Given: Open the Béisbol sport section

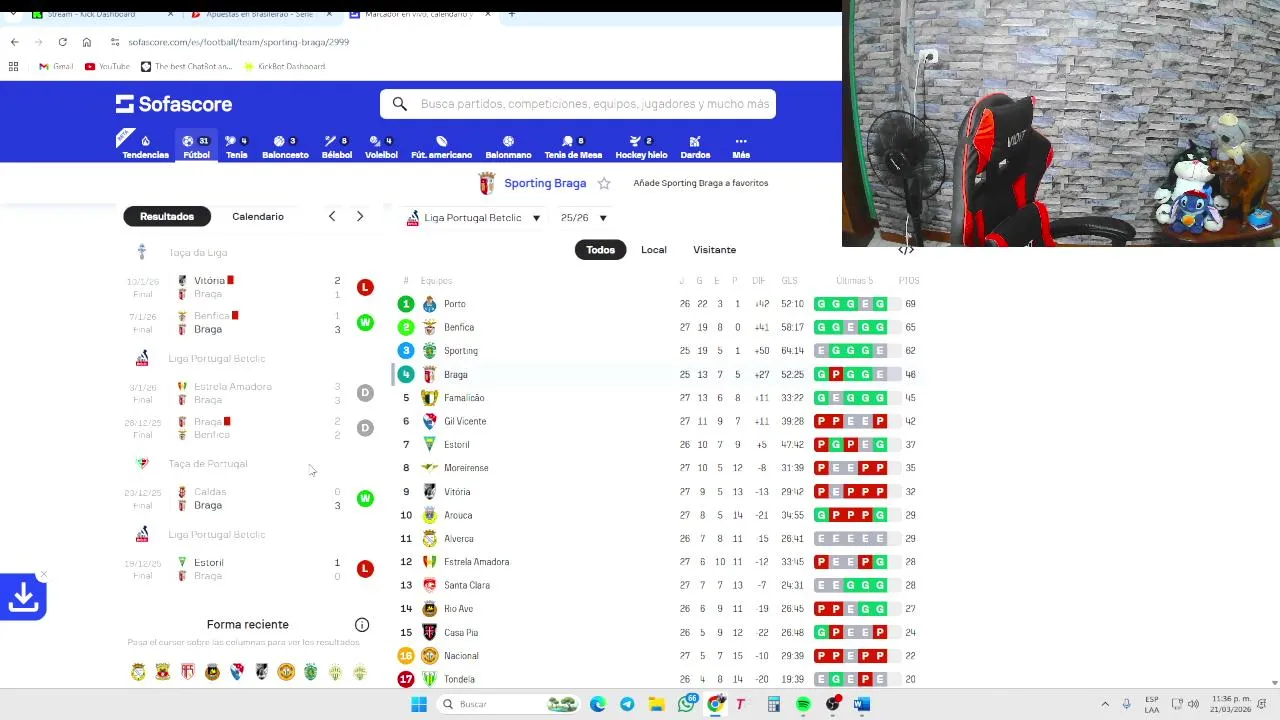Looking at the screenshot, I should click(x=336, y=146).
